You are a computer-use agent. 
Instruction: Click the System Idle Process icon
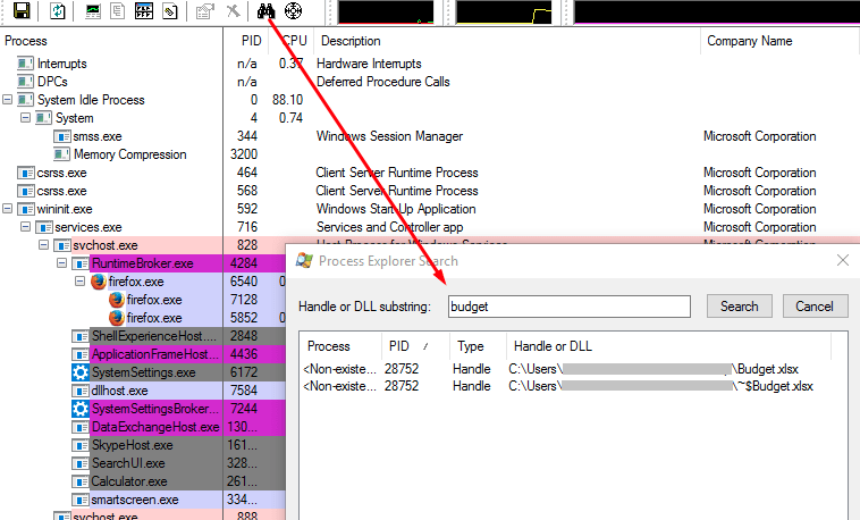coord(25,100)
